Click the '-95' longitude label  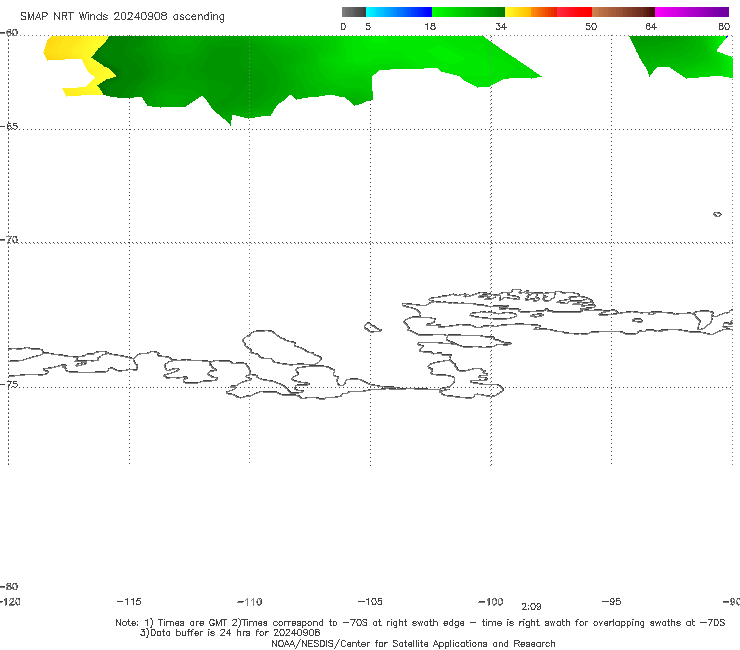click(611, 601)
